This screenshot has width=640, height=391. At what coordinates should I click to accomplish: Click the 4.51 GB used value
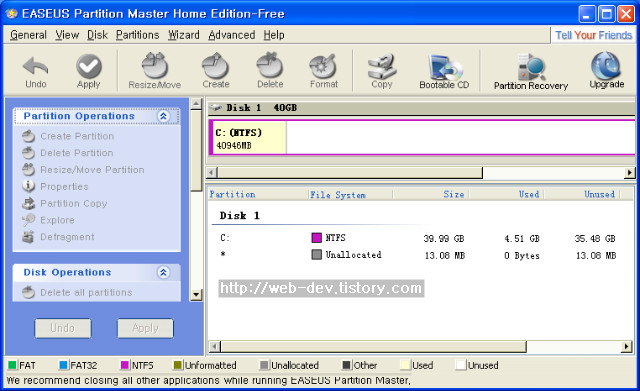pos(522,238)
